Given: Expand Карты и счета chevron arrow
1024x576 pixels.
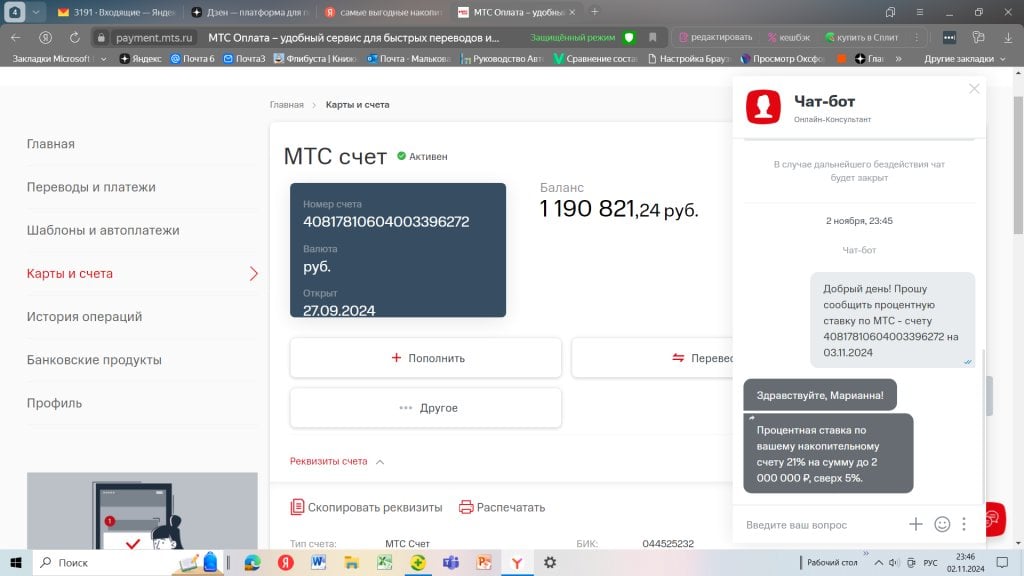Looking at the screenshot, I should pyautogui.click(x=254, y=274).
